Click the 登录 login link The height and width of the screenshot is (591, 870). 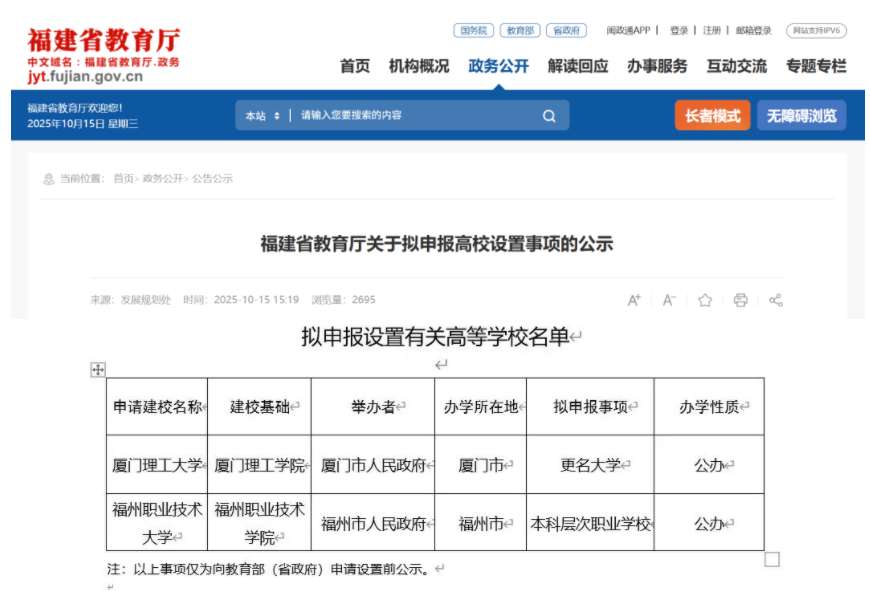[679, 31]
